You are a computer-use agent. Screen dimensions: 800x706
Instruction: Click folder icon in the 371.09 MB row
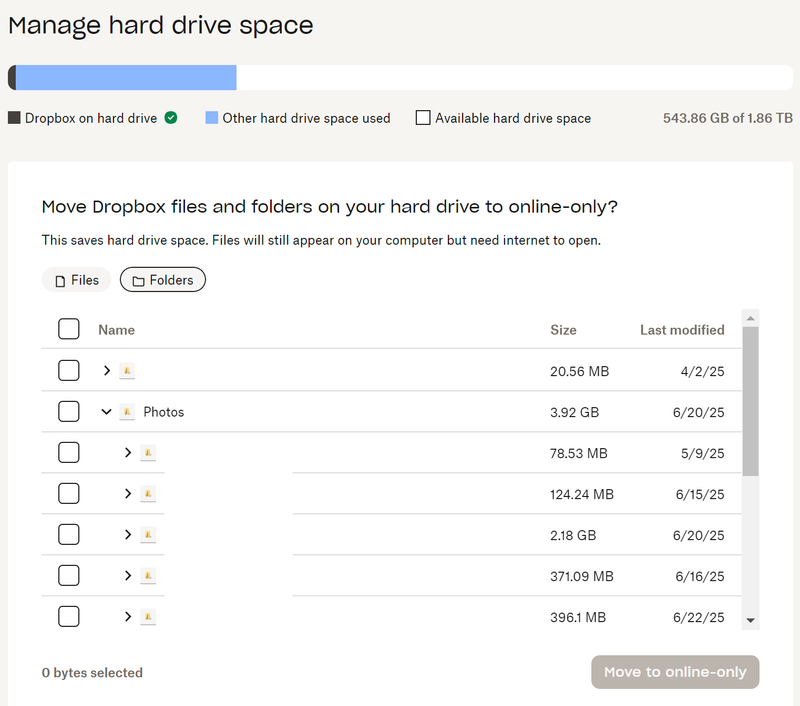coord(148,576)
